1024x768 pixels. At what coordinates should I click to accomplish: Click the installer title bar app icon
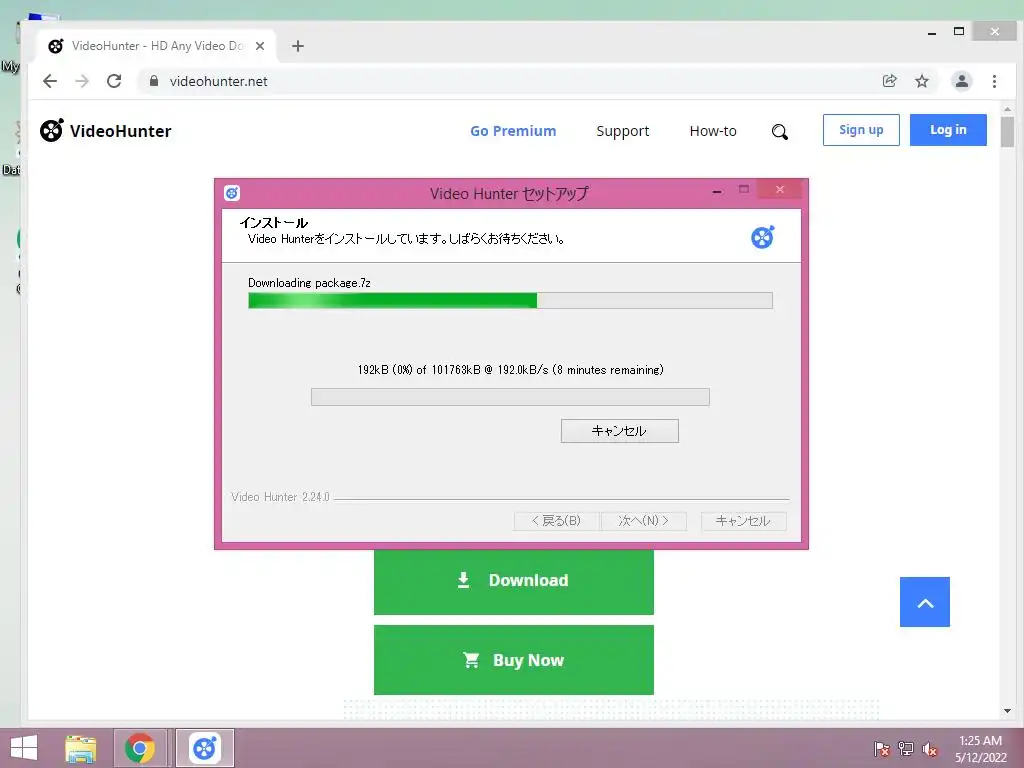232,193
